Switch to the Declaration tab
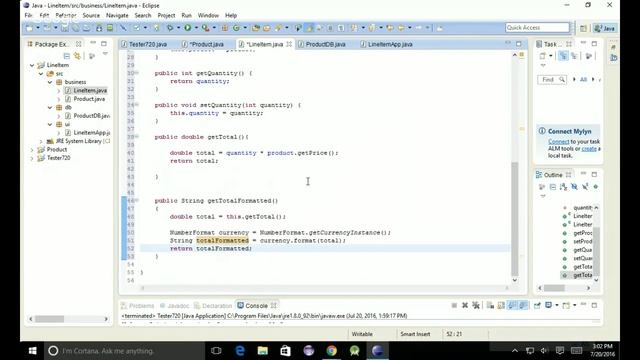640x360 pixels. pyautogui.click(x=216, y=306)
